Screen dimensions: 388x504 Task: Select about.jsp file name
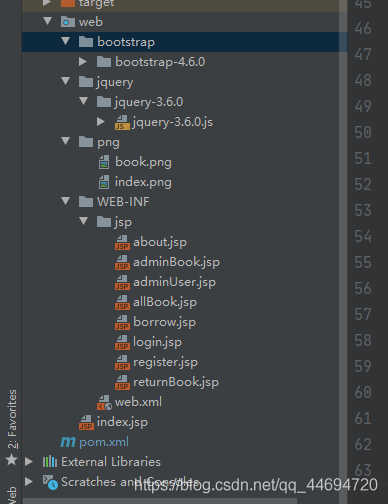point(160,242)
